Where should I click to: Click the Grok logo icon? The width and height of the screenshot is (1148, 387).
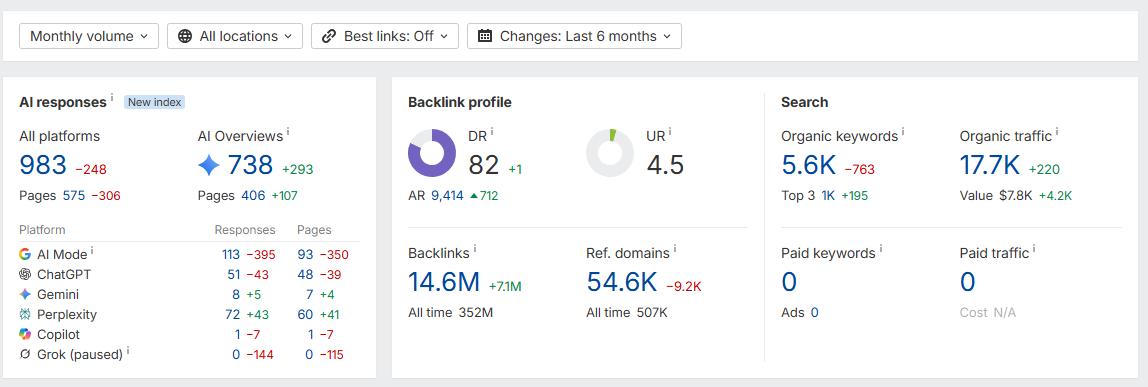tap(25, 354)
